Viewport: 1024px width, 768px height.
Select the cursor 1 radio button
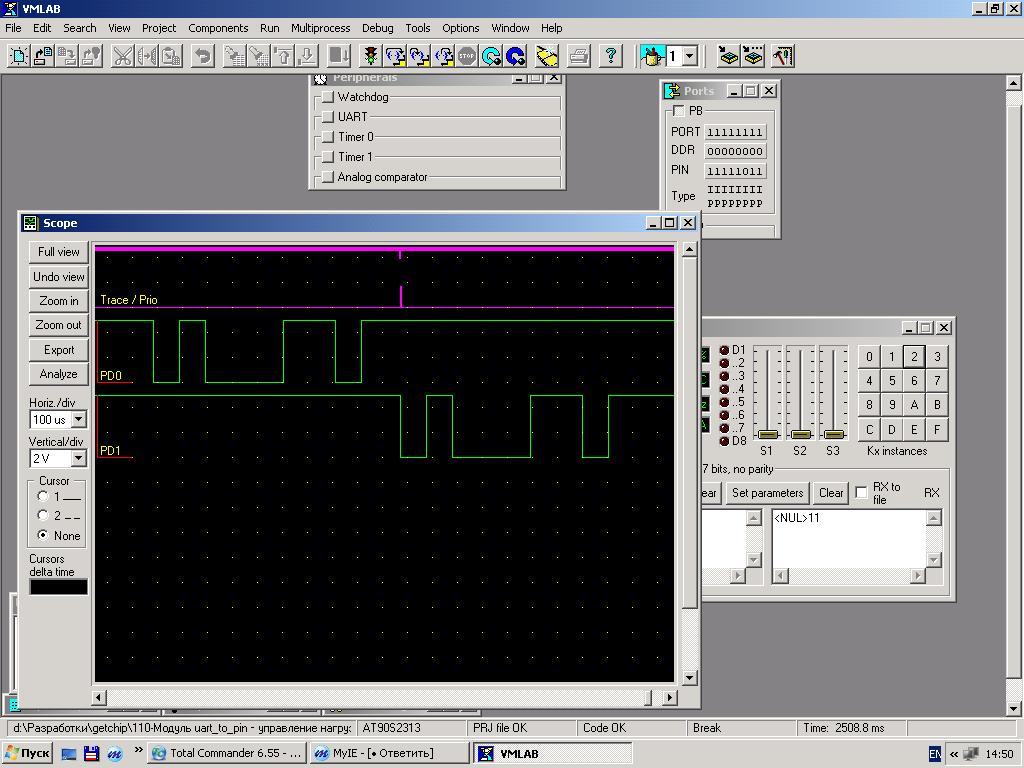coord(43,496)
